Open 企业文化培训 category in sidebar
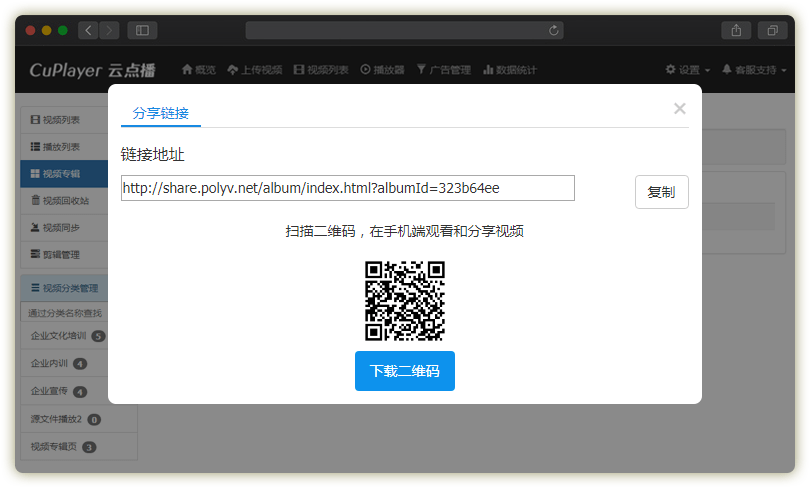The width and height of the screenshot is (810, 488). [58, 336]
